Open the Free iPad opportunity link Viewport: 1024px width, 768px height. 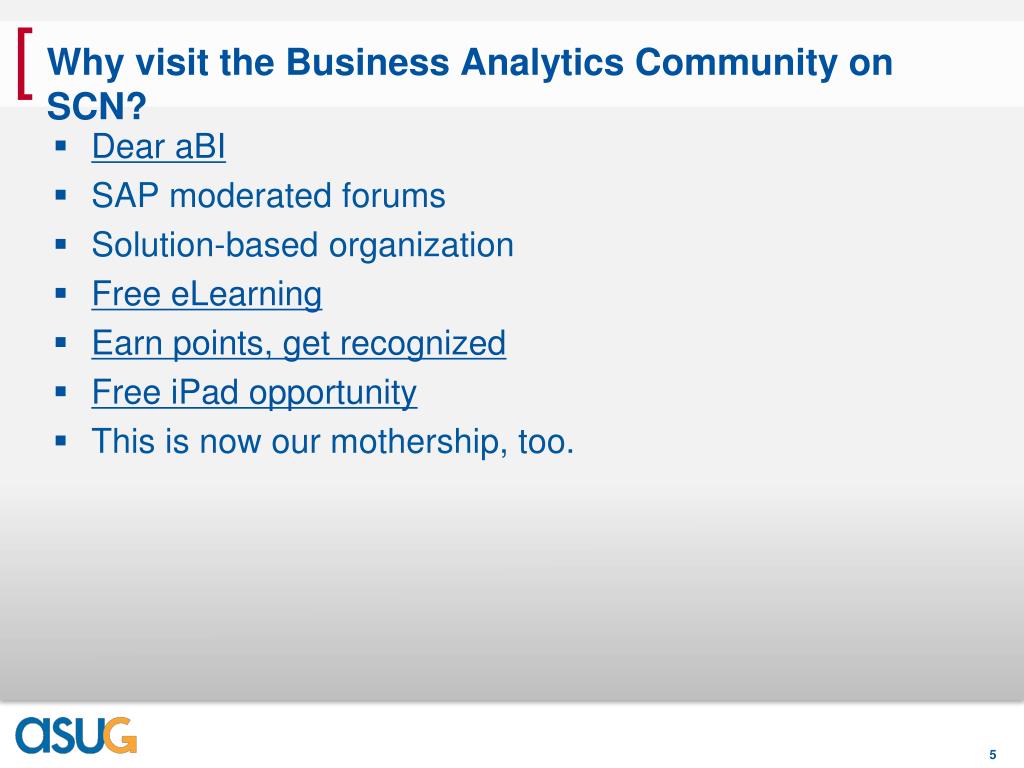click(254, 392)
